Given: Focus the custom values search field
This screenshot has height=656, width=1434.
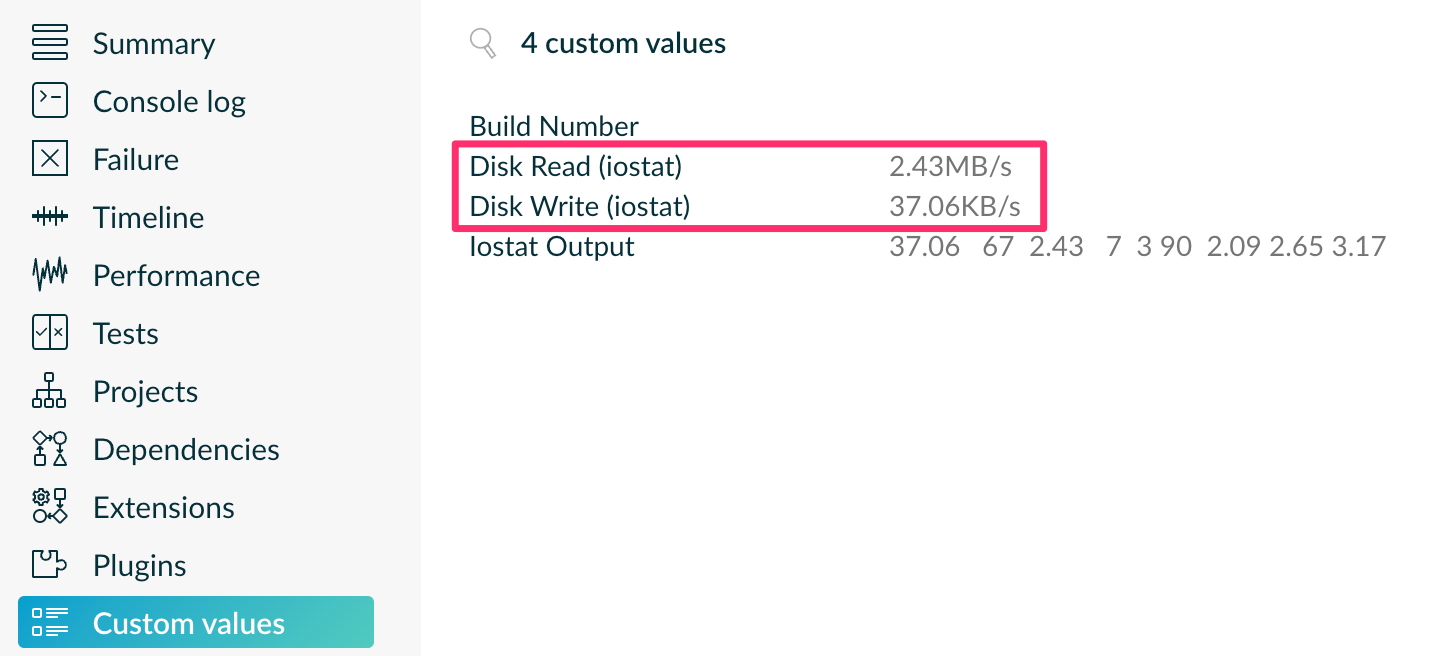Looking at the screenshot, I should 623,44.
